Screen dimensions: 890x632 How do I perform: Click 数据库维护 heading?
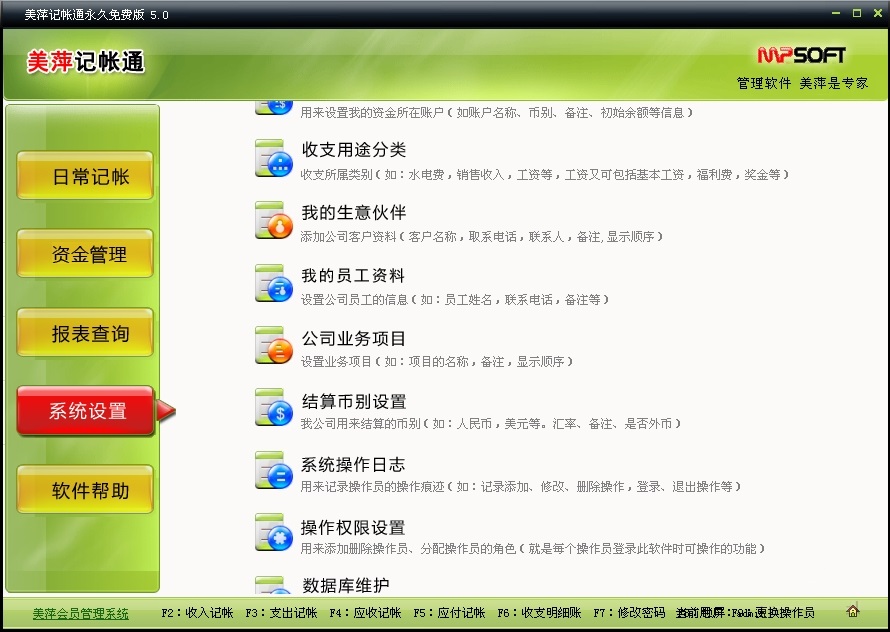click(x=345, y=585)
